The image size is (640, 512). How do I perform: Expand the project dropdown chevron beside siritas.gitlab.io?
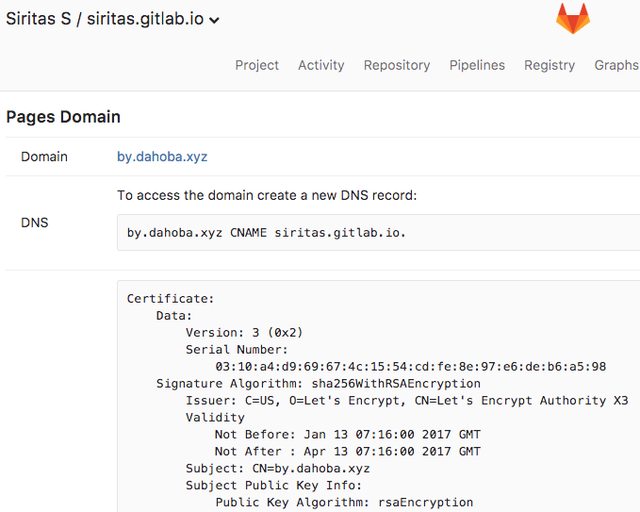(214, 21)
